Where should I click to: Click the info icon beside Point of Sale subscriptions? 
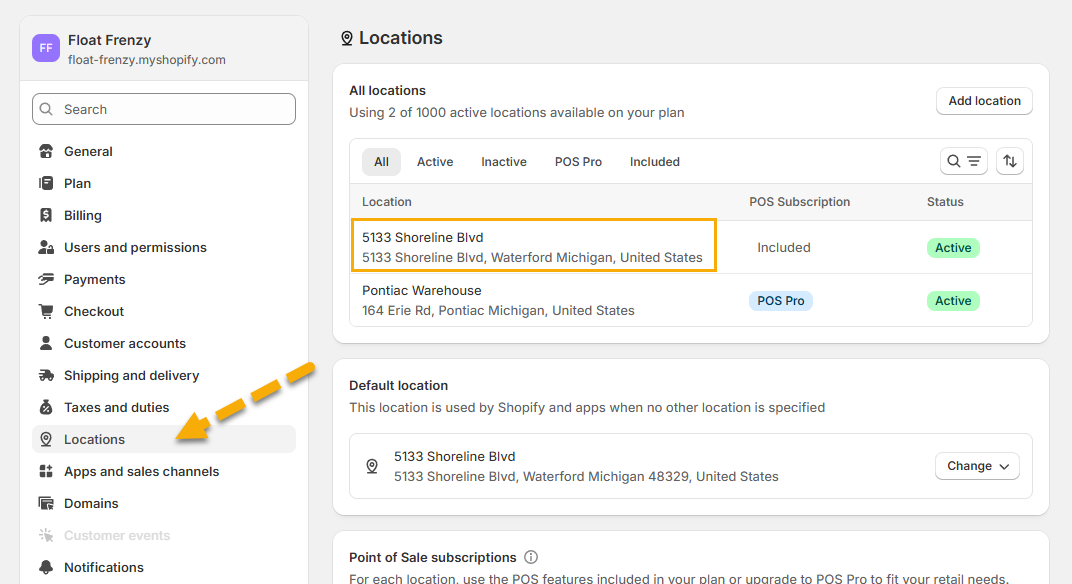[531, 557]
